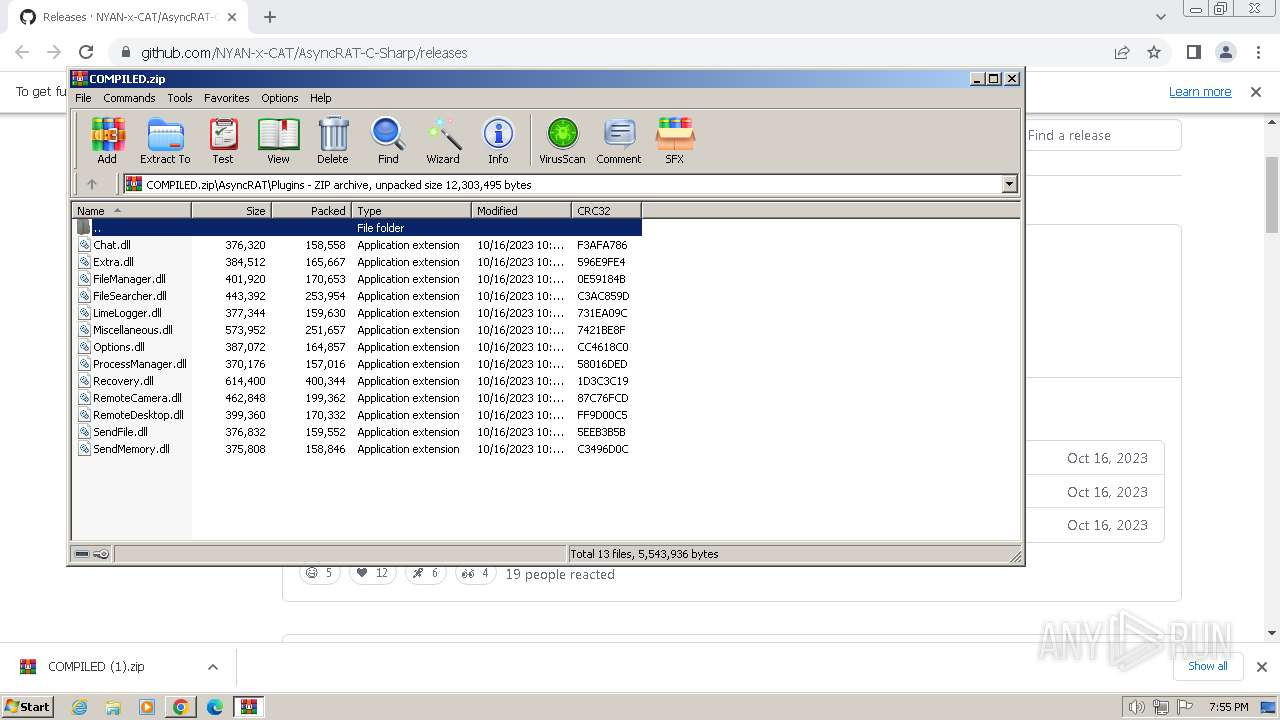The image size is (1280, 720).
Task: Open the Comment tool
Action: [619, 140]
